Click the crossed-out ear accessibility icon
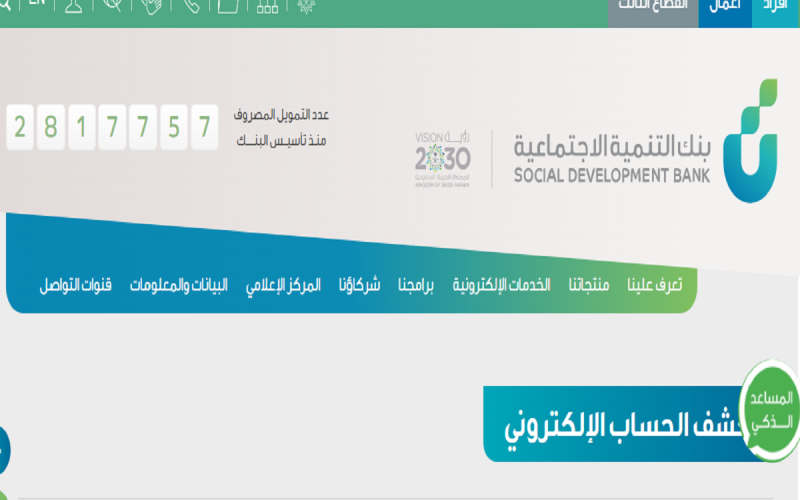 click(112, 5)
